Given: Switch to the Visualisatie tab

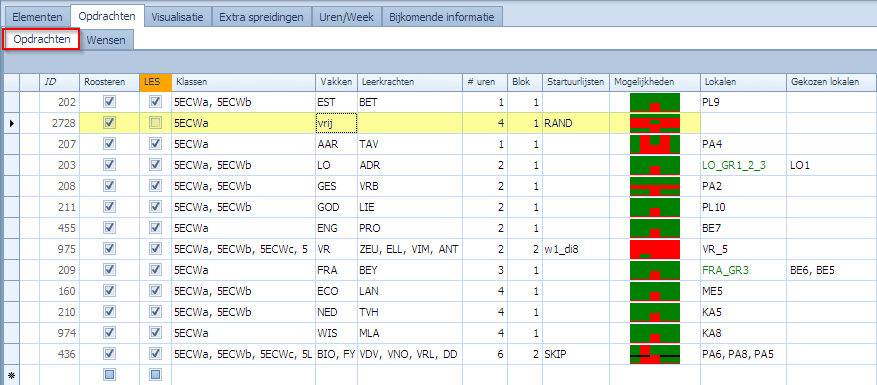Looking at the screenshot, I should [x=178, y=17].
